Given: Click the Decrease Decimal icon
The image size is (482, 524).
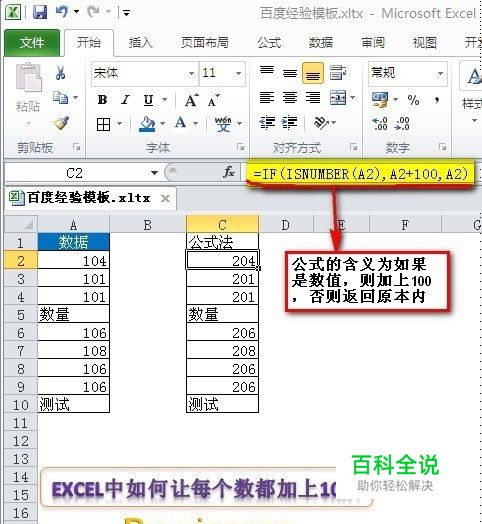Looking at the screenshot, I should coord(402,124).
